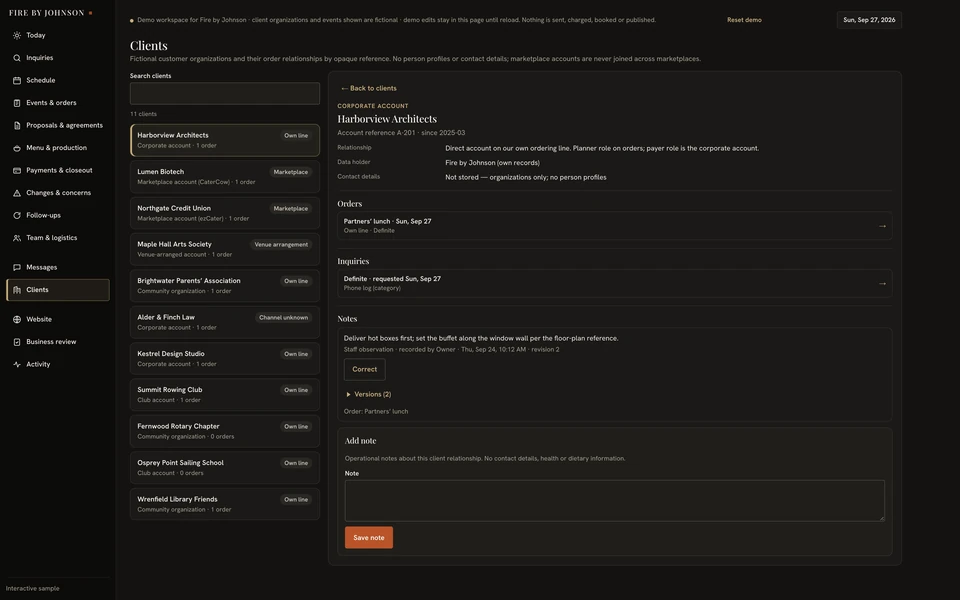Open Northgate Credit Union client
The width and height of the screenshot is (960, 600).
[225, 213]
